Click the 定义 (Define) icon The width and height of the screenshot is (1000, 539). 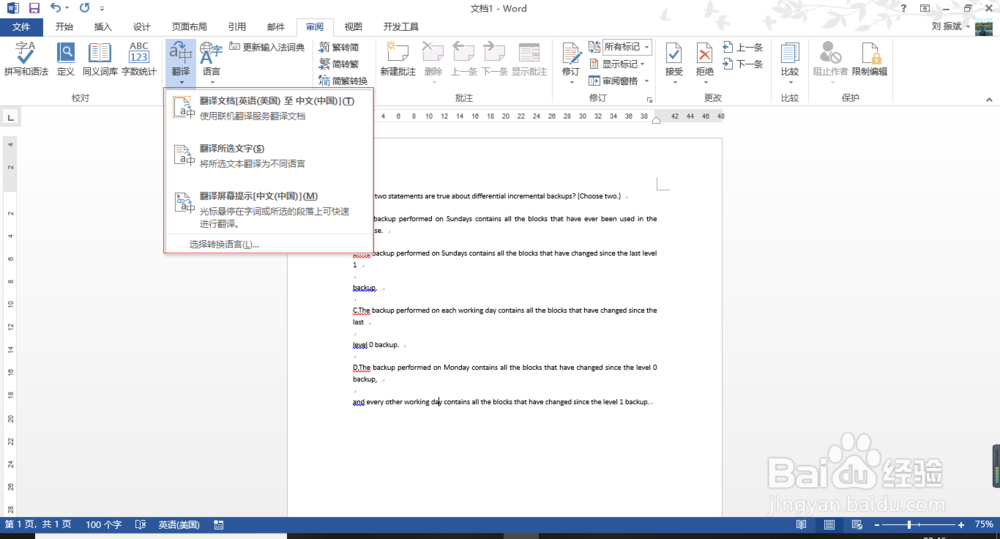coord(66,59)
